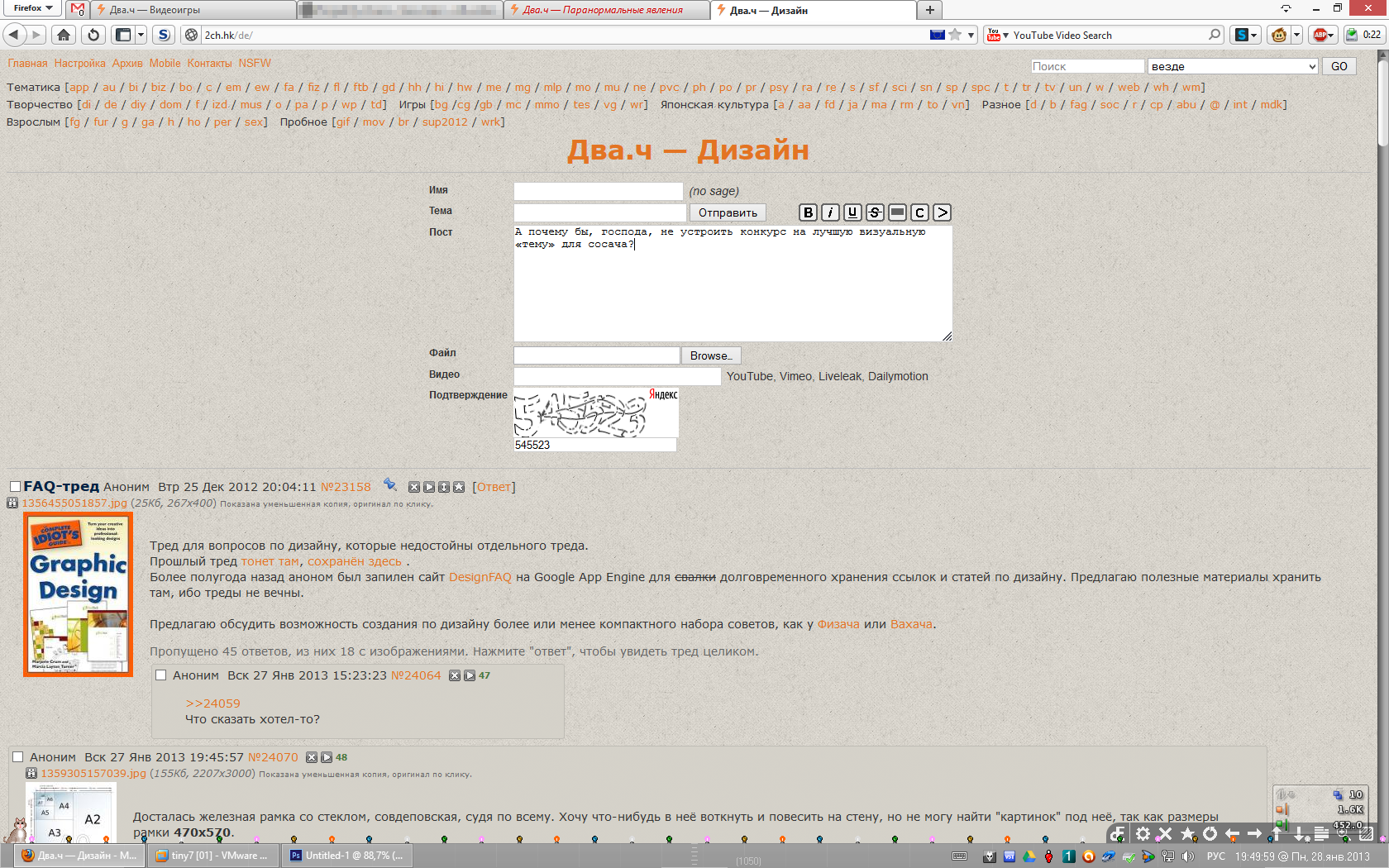
Task: Open the Graphic Design book thumbnail
Action: tap(79, 594)
